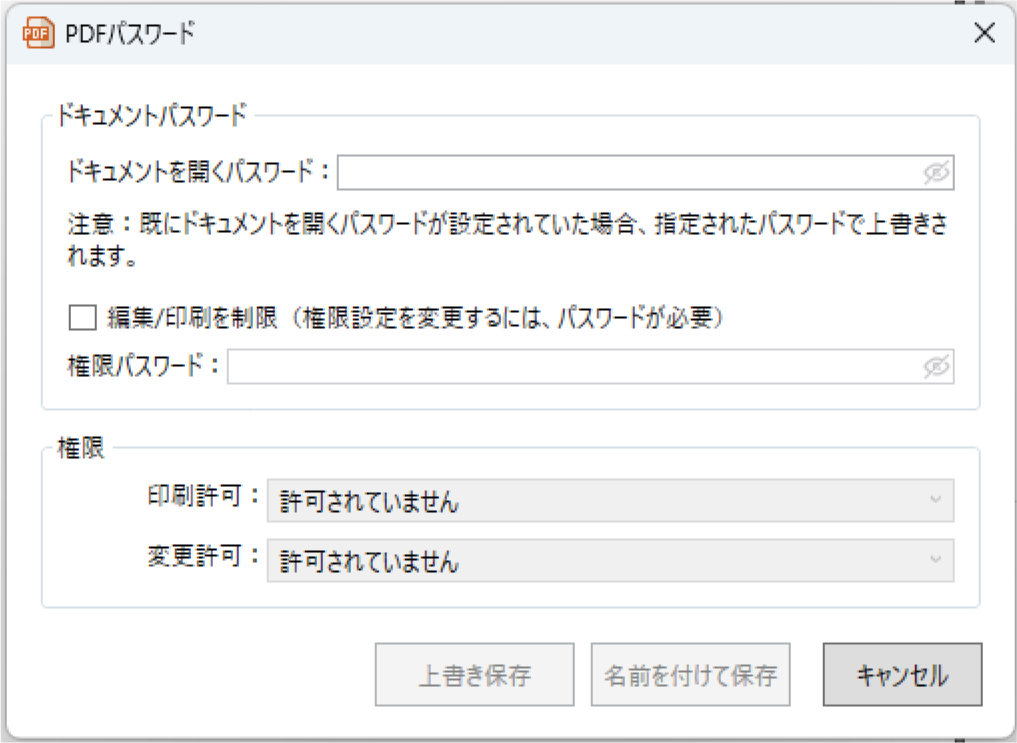Click the PDF icon in the title bar
The width and height of the screenshot is (1017, 743).
pos(37,34)
